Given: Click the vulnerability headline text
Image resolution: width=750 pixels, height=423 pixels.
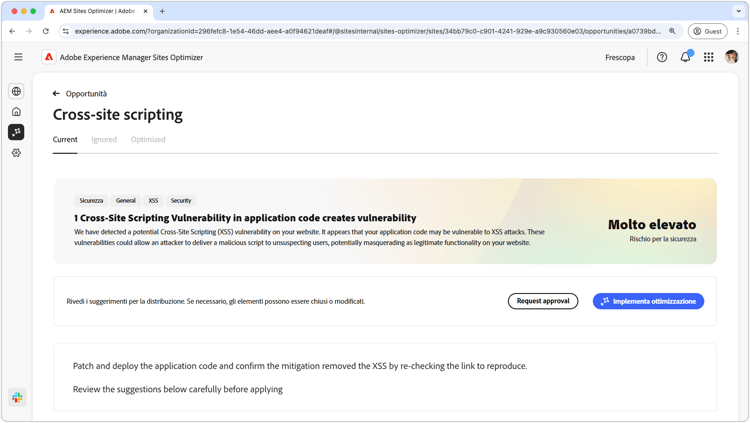Looking at the screenshot, I should (x=245, y=218).
